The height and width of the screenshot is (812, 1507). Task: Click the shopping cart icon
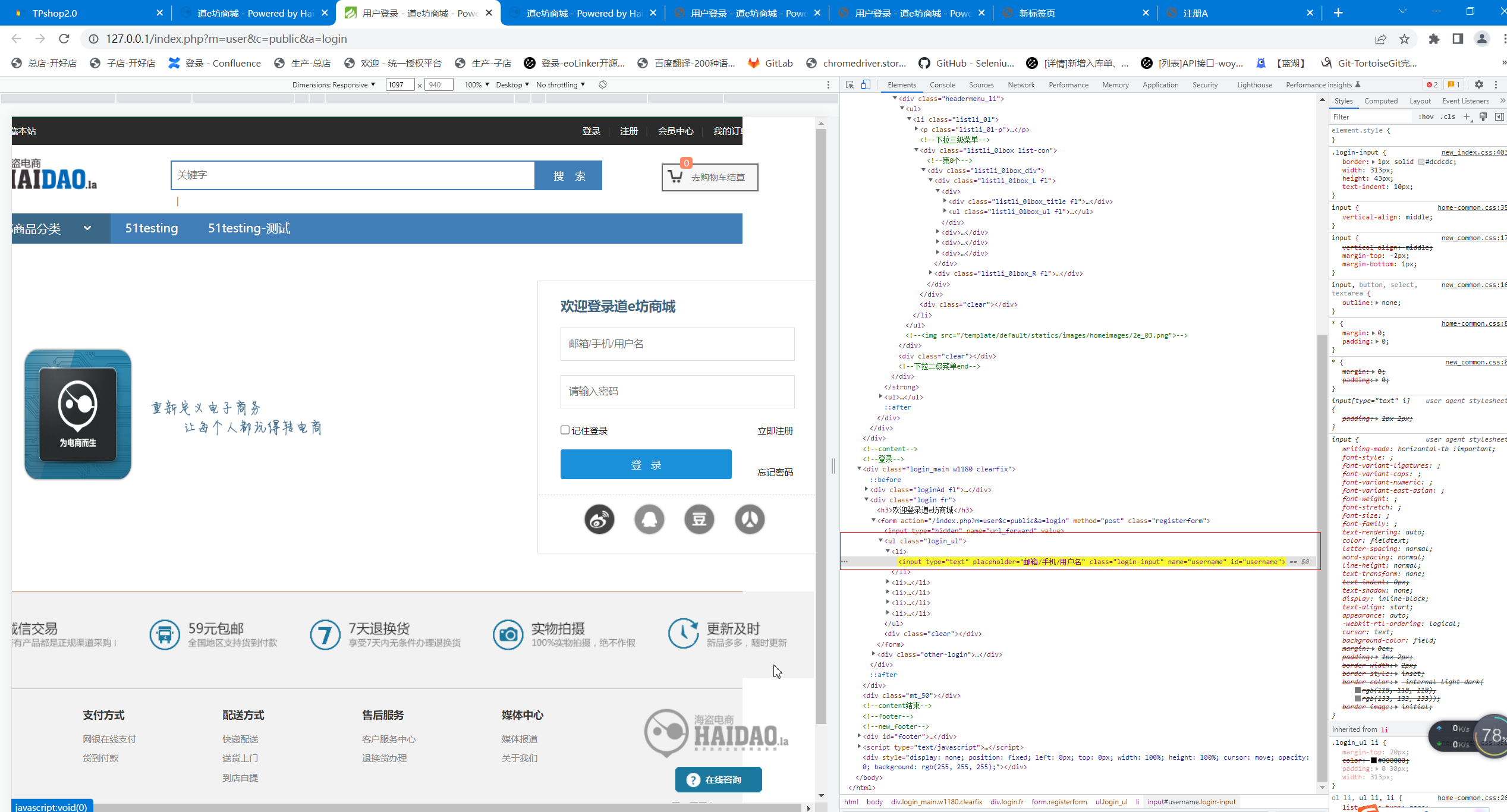point(675,177)
